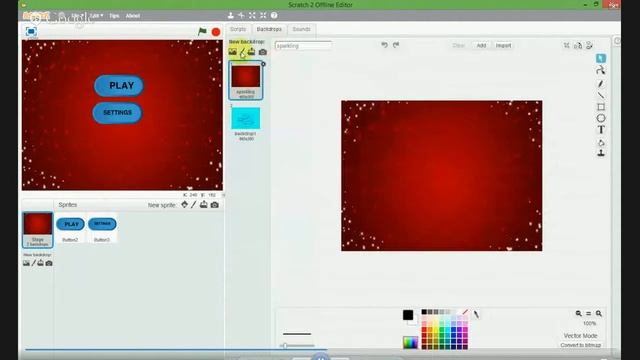
Task: Undo the last paint edit
Action: [384, 45]
